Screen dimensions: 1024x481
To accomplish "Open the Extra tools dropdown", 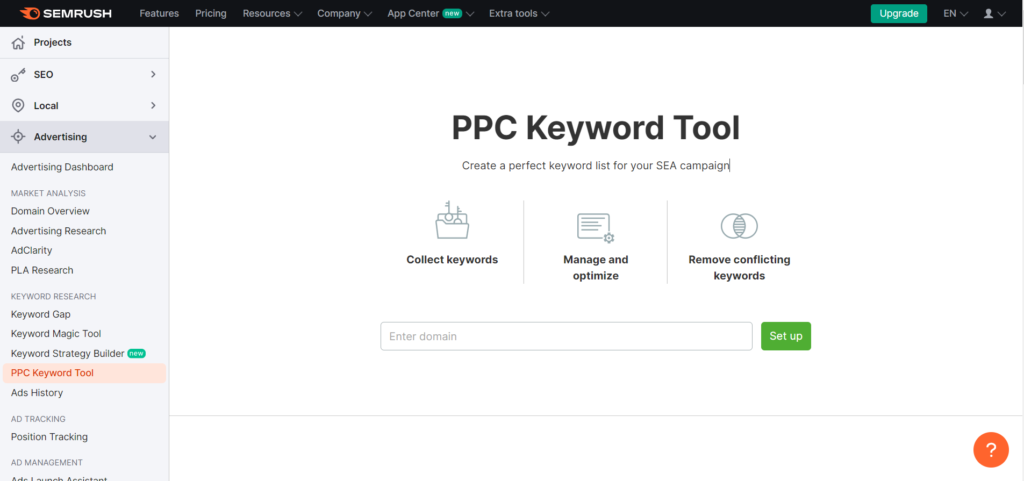I will pos(519,13).
